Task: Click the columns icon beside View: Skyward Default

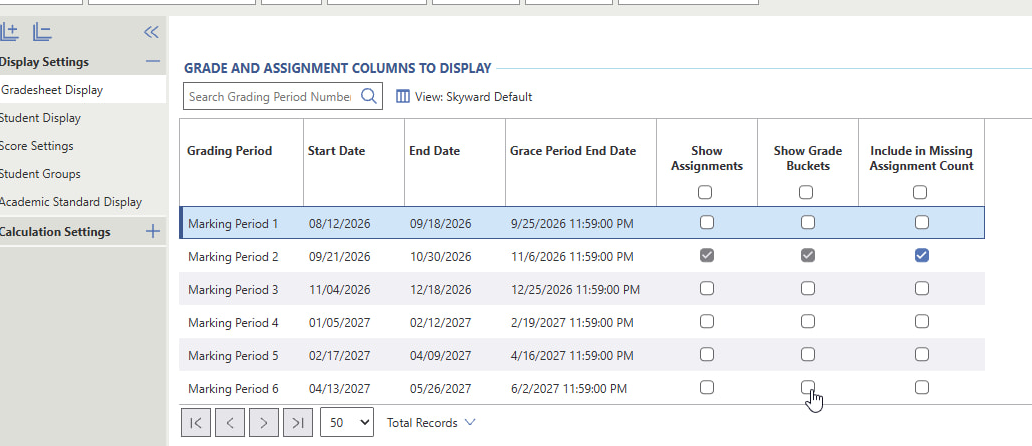Action: pyautogui.click(x=402, y=97)
